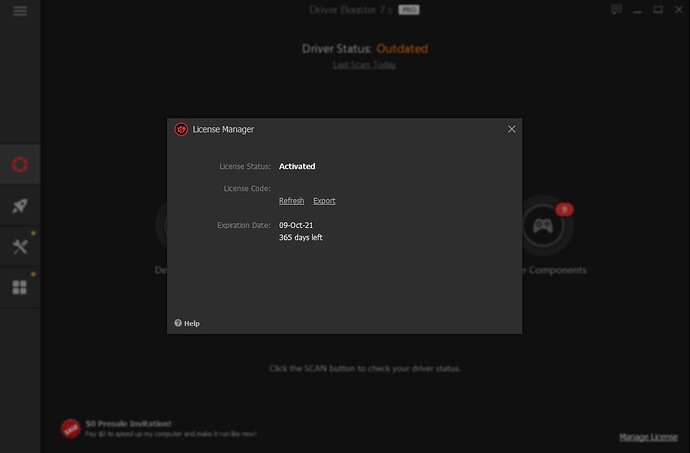Open Manage License link at the bottom right
The height and width of the screenshot is (453, 690).
(x=648, y=437)
